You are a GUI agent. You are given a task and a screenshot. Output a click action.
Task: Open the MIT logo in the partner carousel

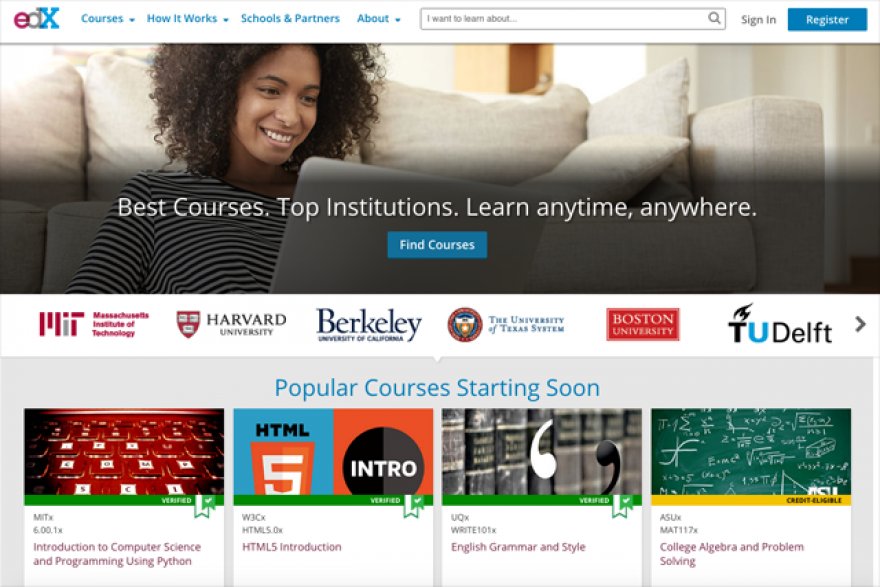click(x=94, y=324)
